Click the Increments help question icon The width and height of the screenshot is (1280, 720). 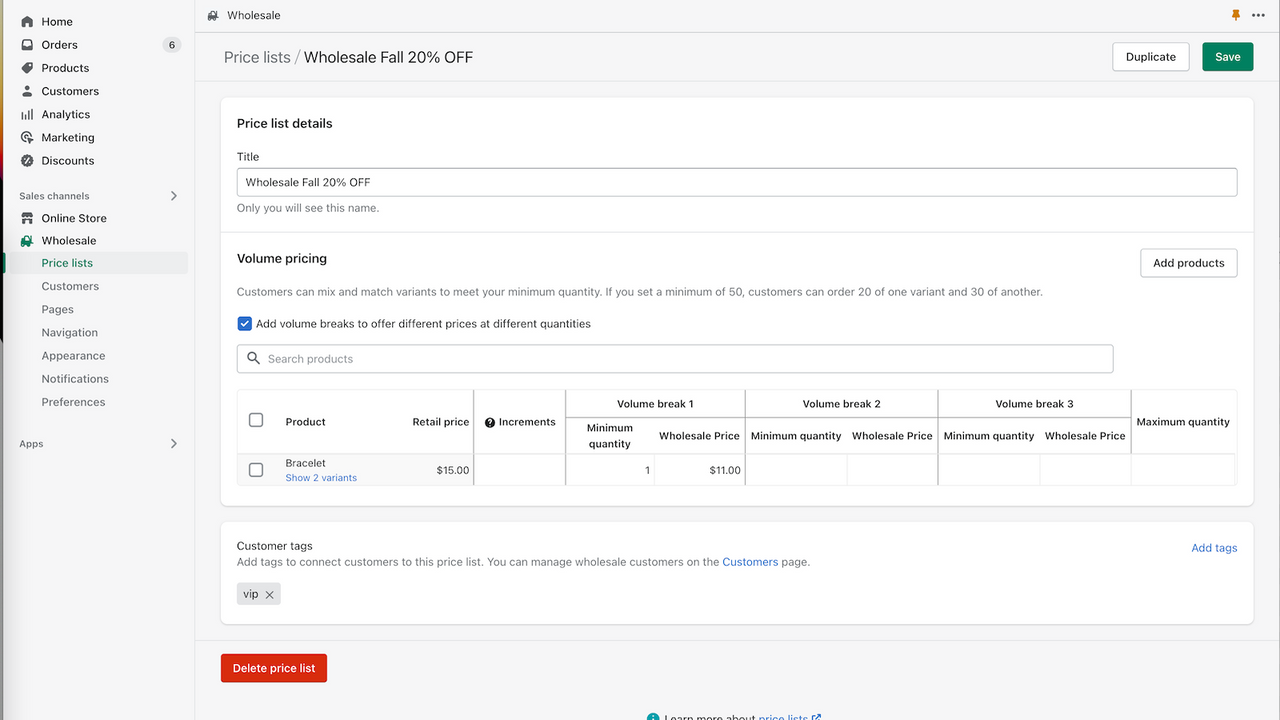tap(490, 422)
